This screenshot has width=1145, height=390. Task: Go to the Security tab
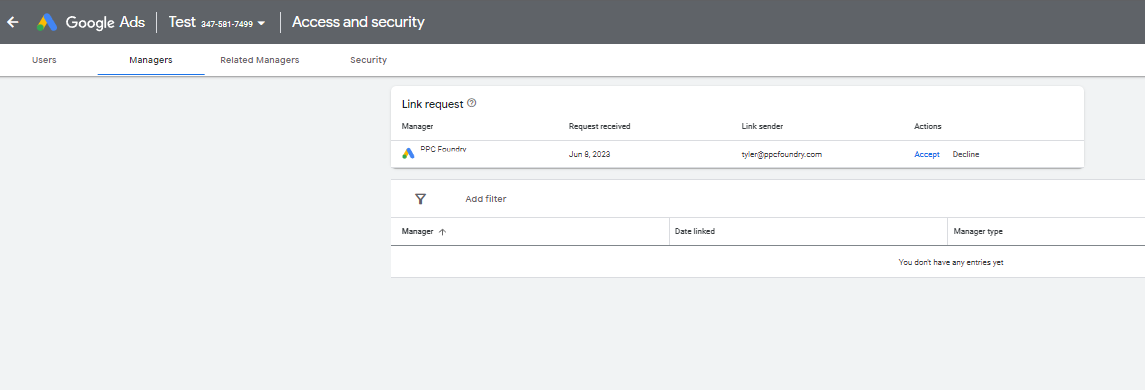(369, 60)
